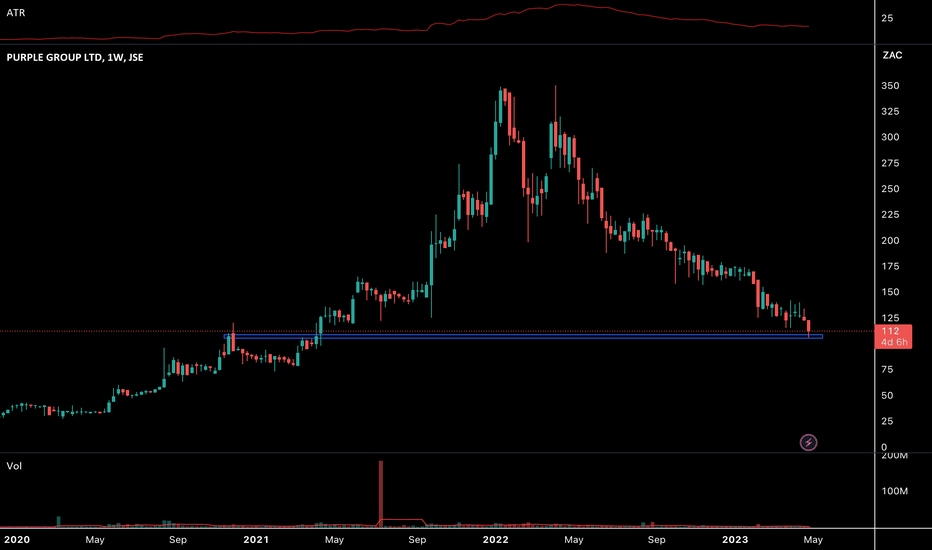Click the 275 price axis label
The height and width of the screenshot is (550, 932).
tap(890, 163)
